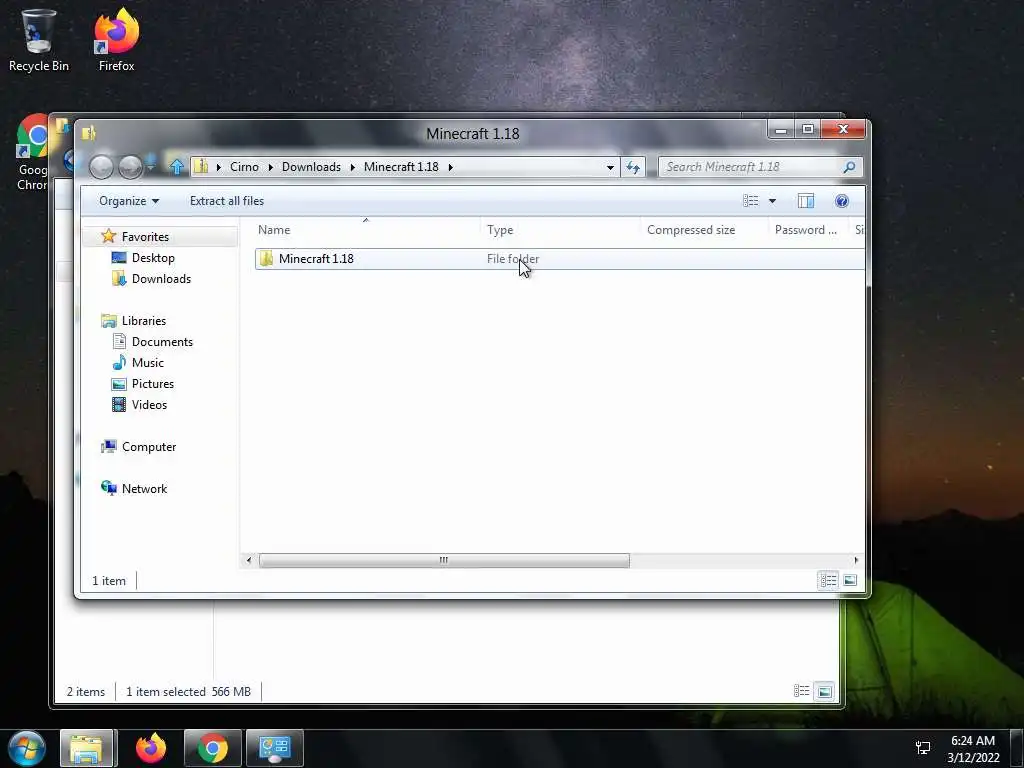Screen dimensions: 1024x768
Task: Select the Minecraft 1.18 breadcrumb segment
Action: tap(401, 167)
